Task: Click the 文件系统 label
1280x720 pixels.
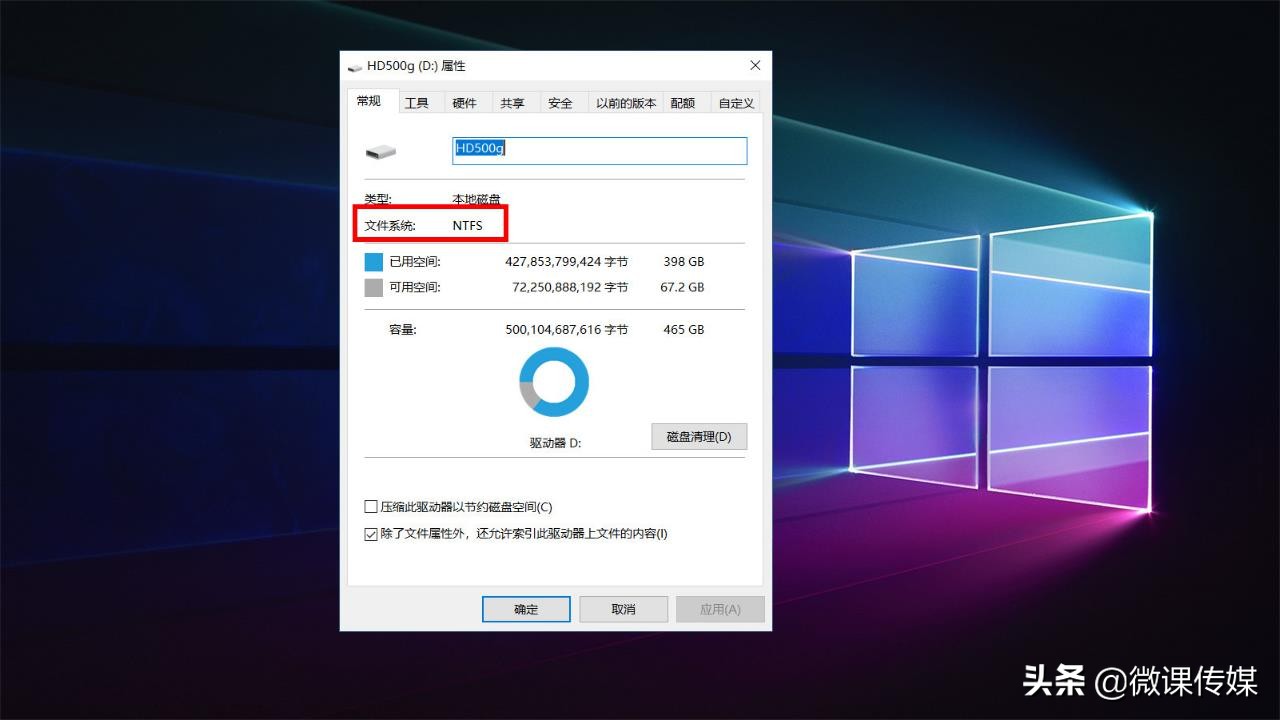Action: (x=390, y=226)
